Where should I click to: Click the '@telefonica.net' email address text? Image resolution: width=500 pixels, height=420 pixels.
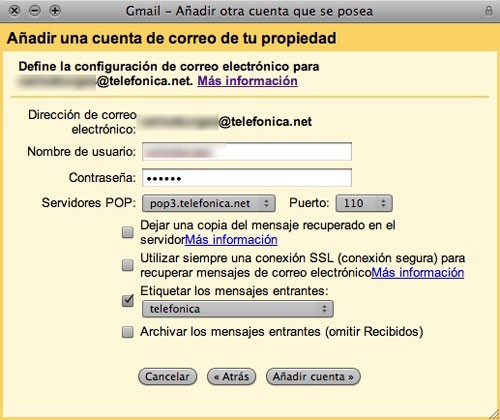265,122
